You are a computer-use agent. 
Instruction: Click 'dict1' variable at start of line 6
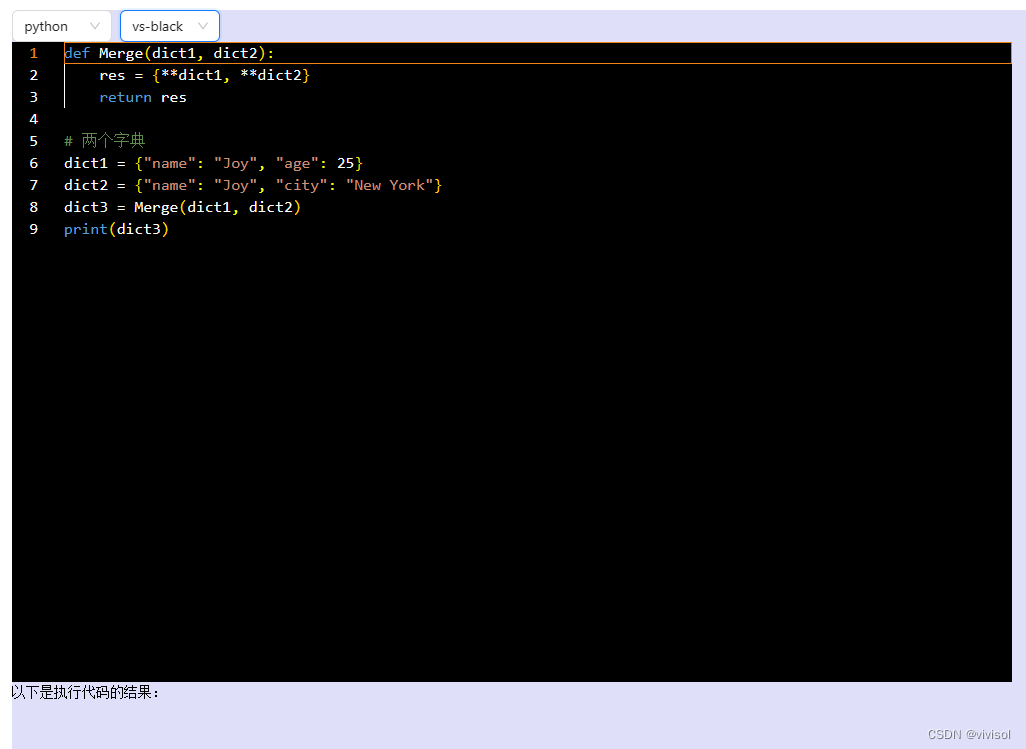coord(86,163)
